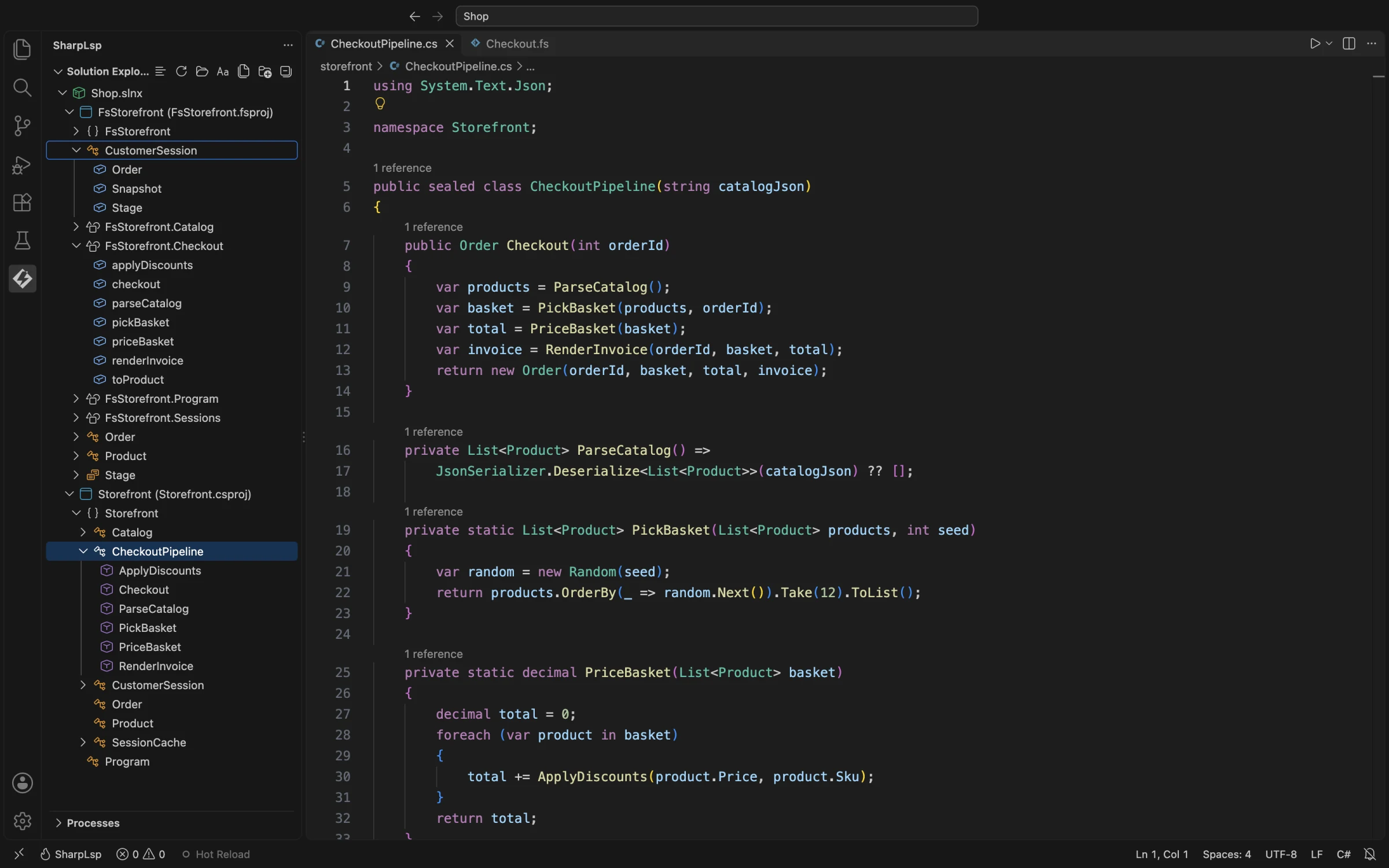This screenshot has height=868, width=1389.
Task: Expand the Processes section
Action: (172, 823)
